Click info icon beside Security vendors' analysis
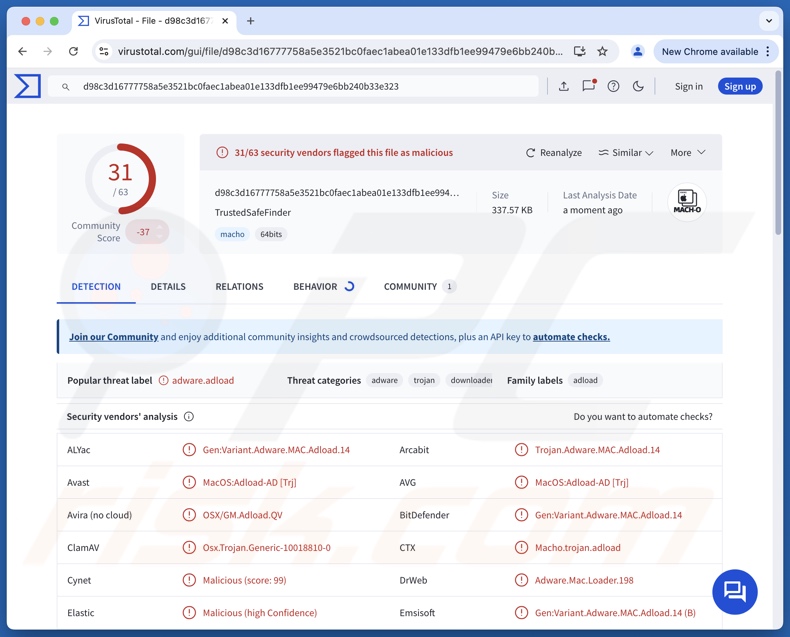Screen dimensions: 790x637 pyautogui.click(x=189, y=417)
